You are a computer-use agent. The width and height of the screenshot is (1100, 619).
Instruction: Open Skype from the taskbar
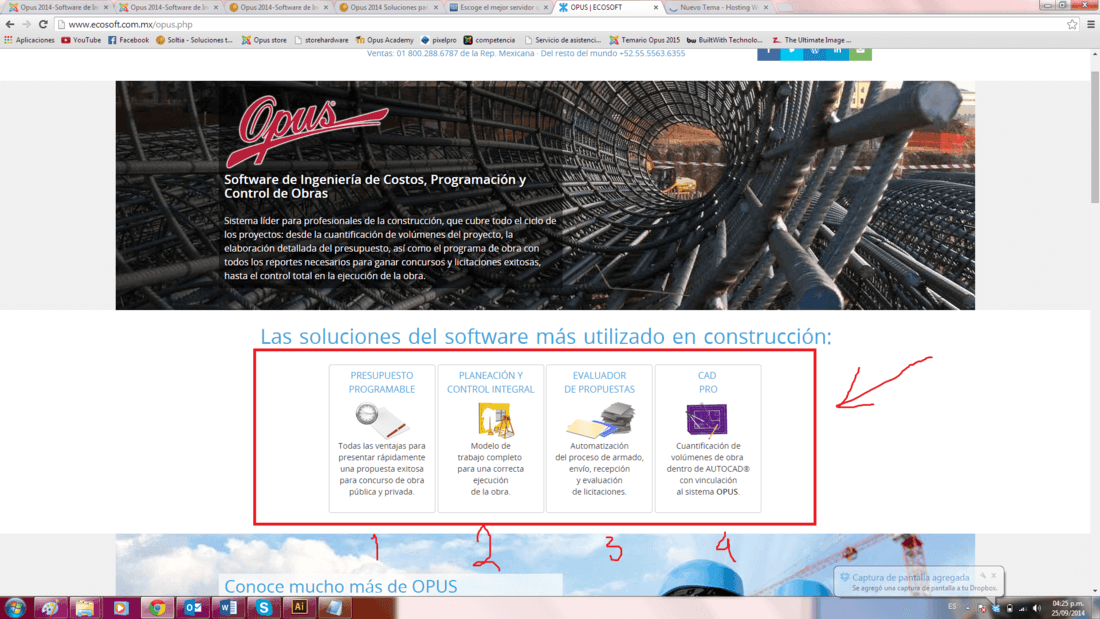click(x=264, y=608)
